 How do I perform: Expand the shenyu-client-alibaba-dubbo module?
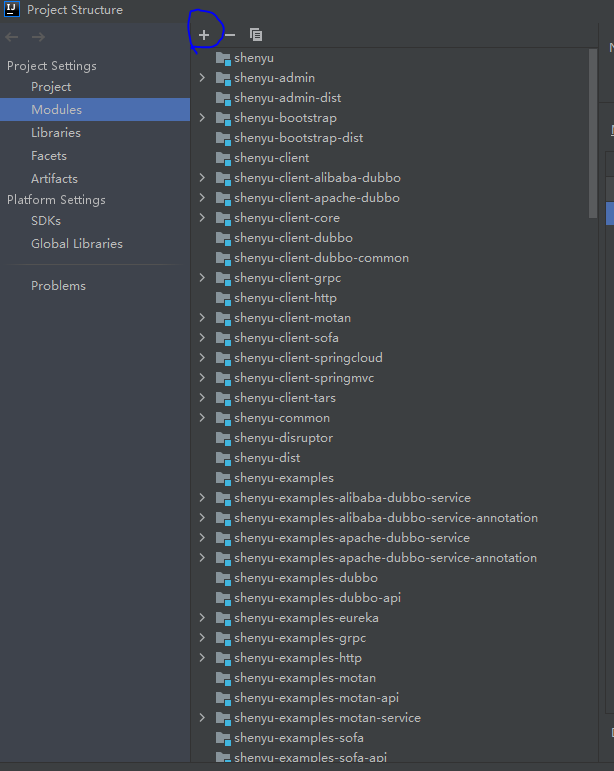point(202,178)
